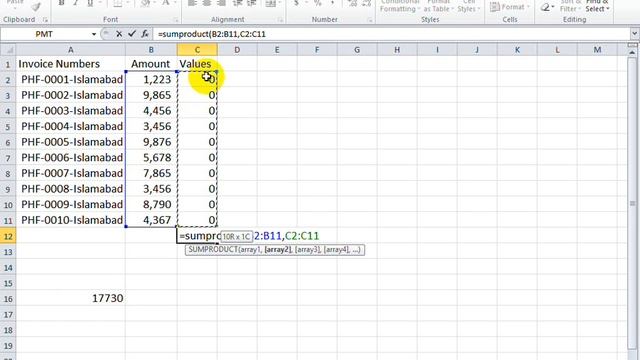
Task: Click the Select All corner button
Action: pyautogui.click(x=8, y=50)
